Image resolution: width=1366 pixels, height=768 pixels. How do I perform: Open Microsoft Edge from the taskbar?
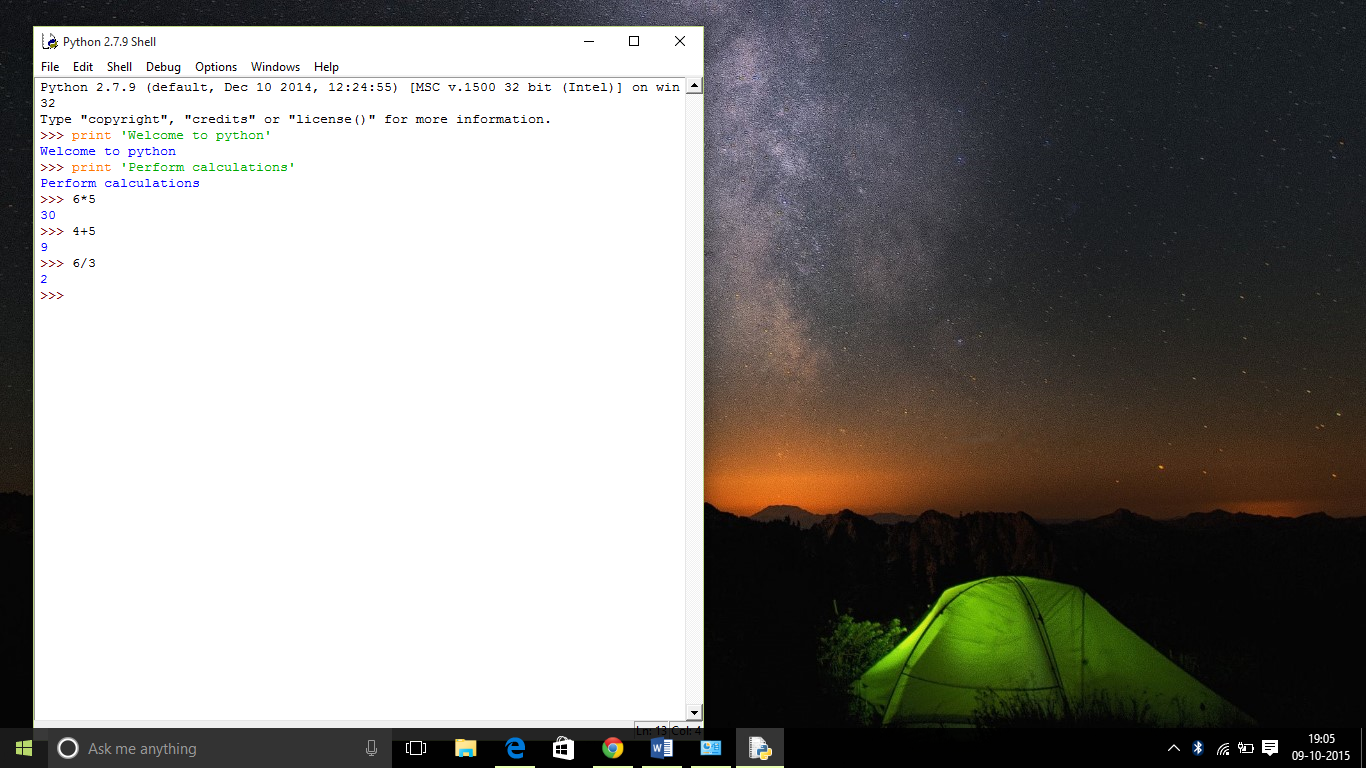point(515,748)
